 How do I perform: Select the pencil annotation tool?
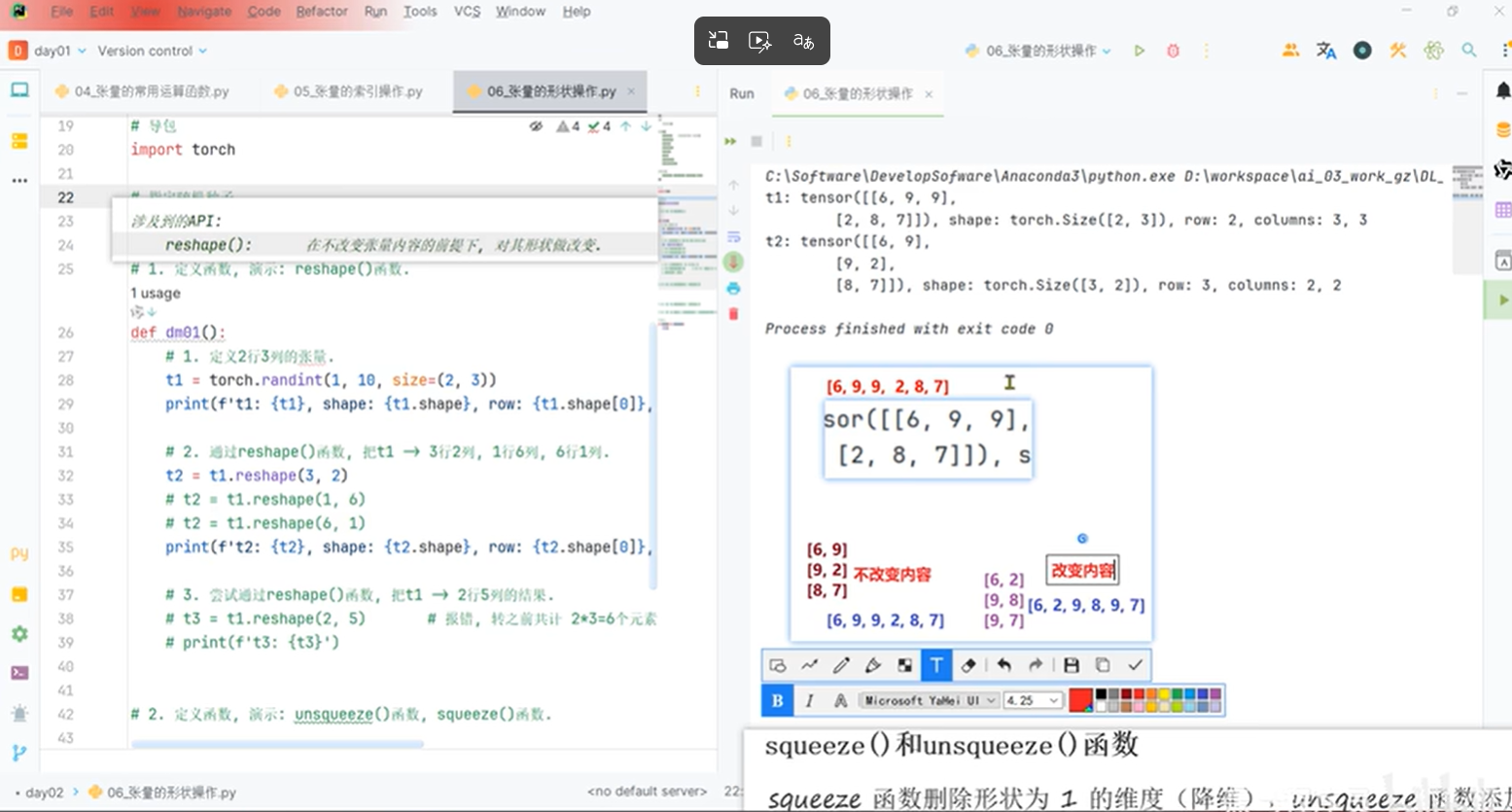(x=841, y=665)
